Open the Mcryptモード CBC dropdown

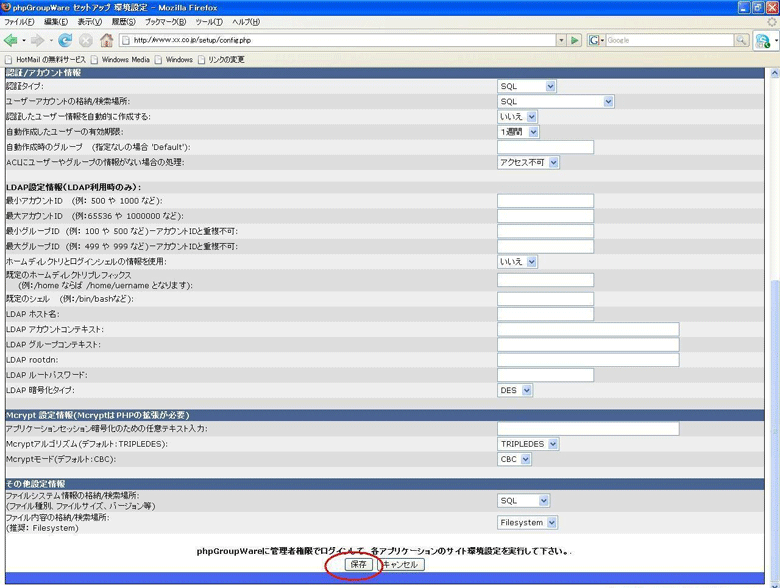click(514, 460)
